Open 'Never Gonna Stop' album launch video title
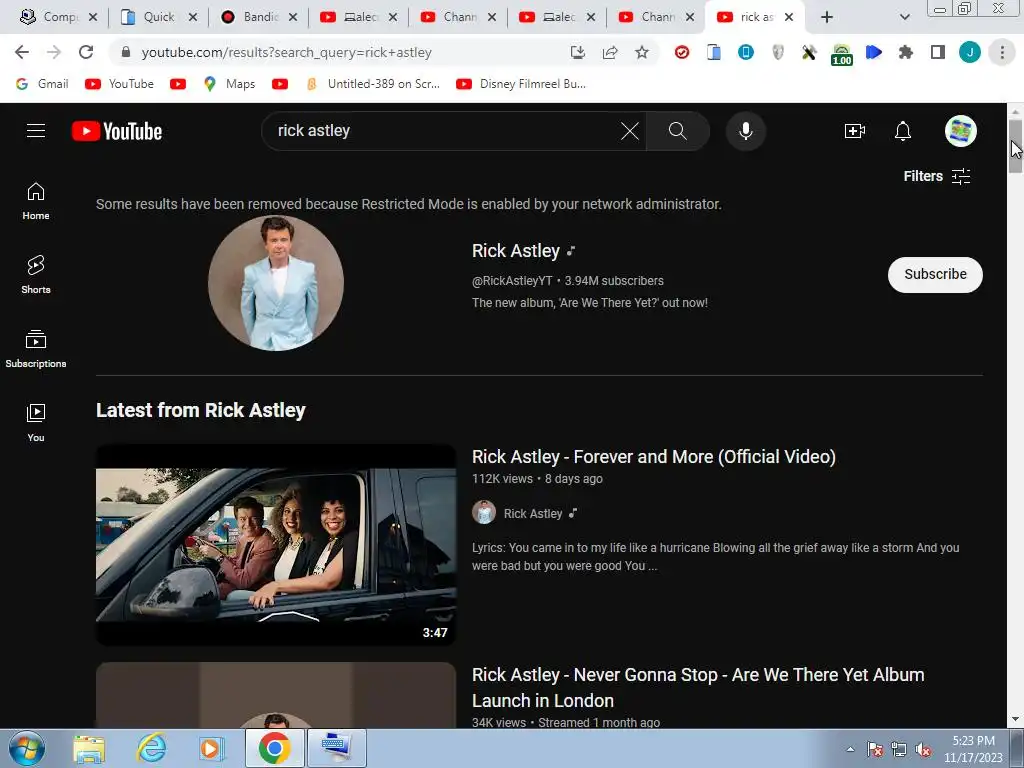 coord(698,687)
